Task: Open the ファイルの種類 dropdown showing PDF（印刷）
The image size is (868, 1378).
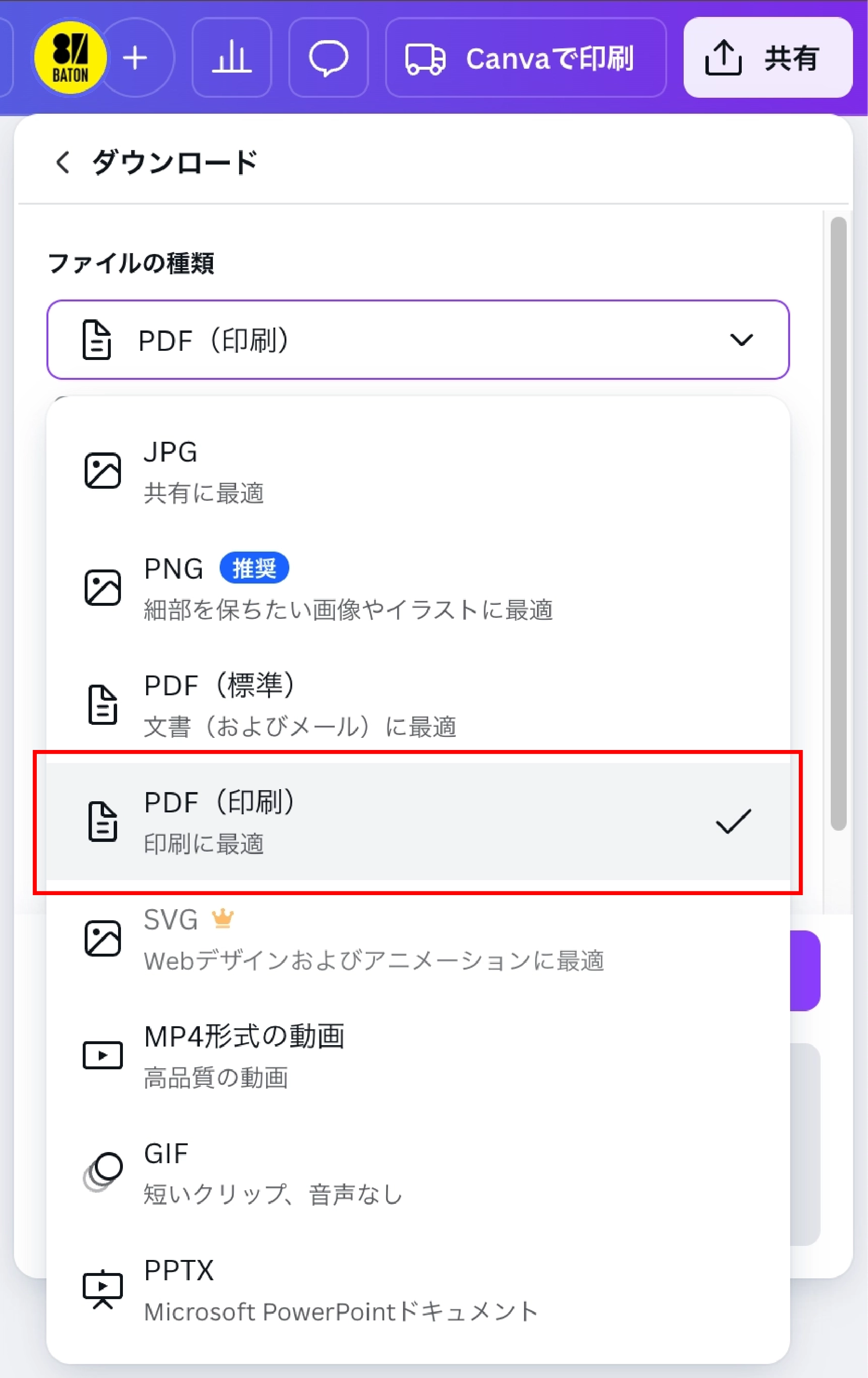Action: pos(418,340)
